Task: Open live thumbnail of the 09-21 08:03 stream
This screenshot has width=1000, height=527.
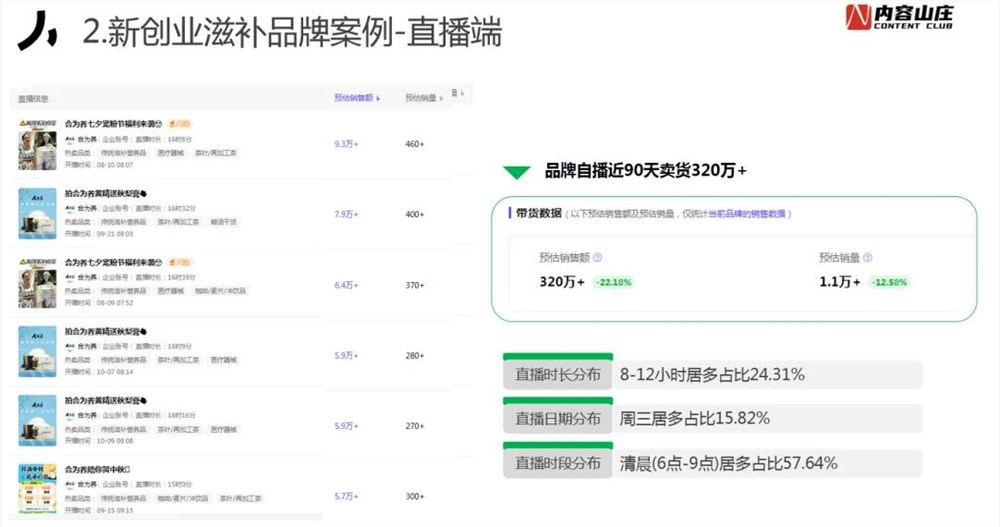Action: (38, 214)
